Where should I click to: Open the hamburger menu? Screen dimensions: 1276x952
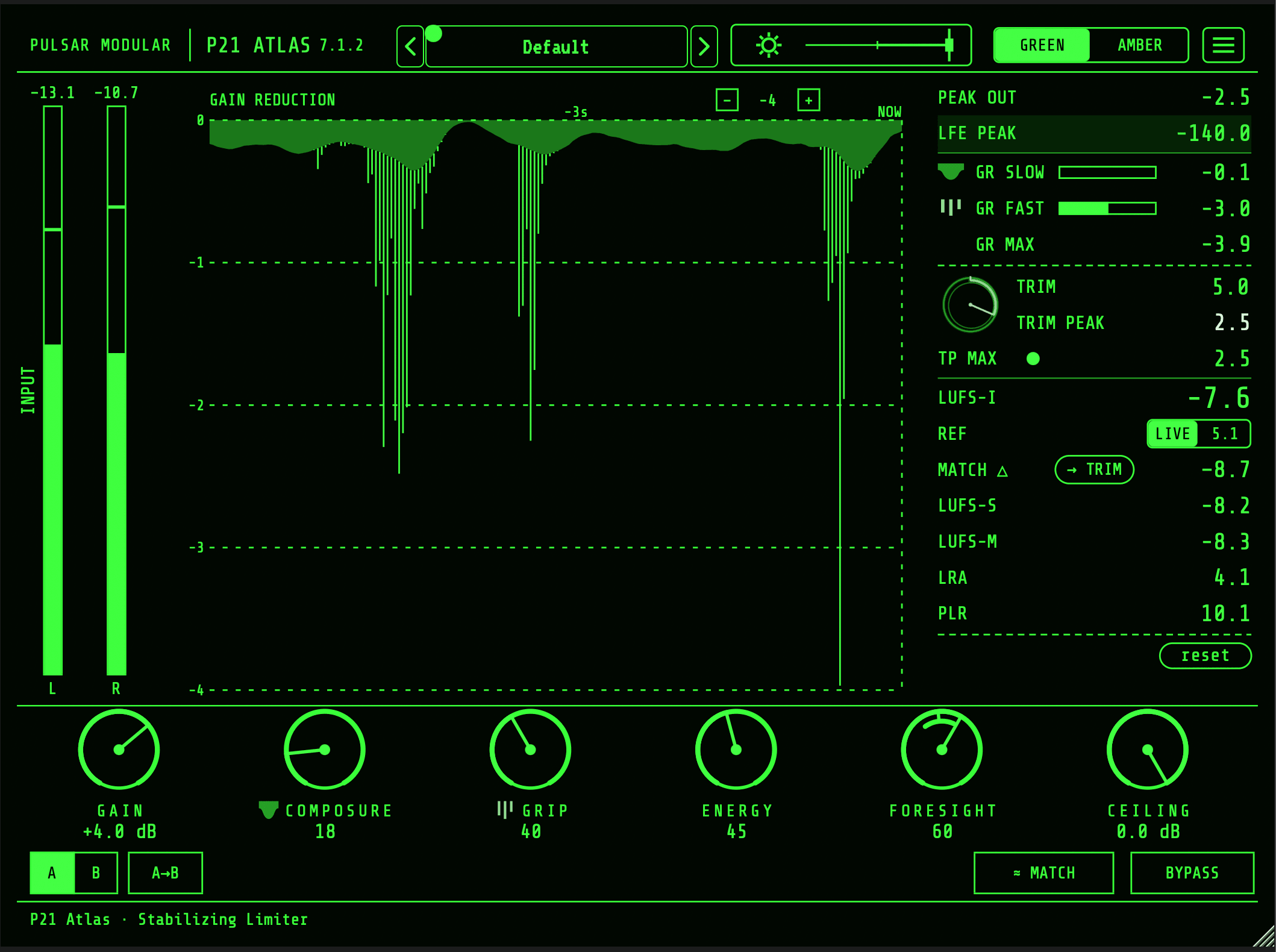[1223, 45]
